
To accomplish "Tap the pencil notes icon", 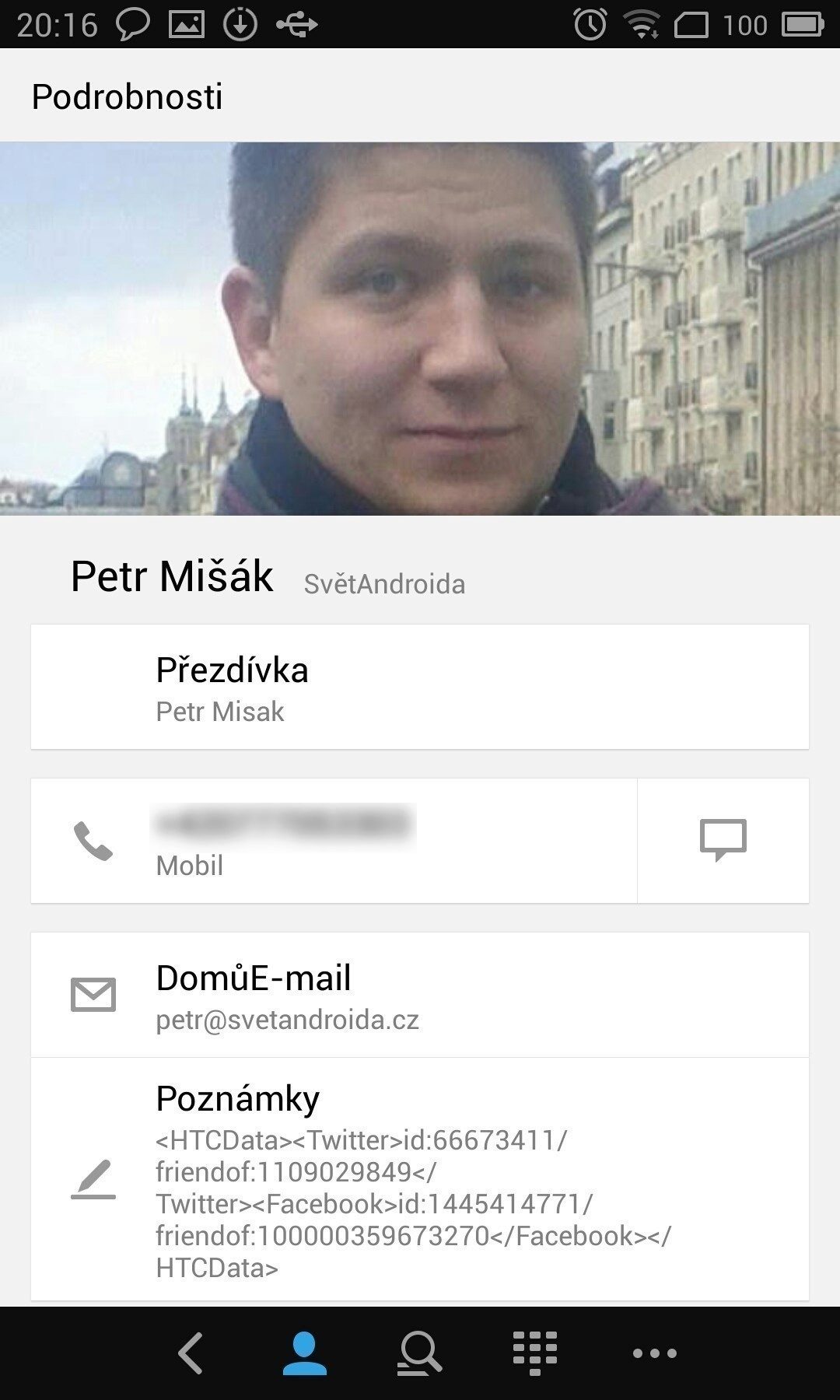I will coord(93,1178).
